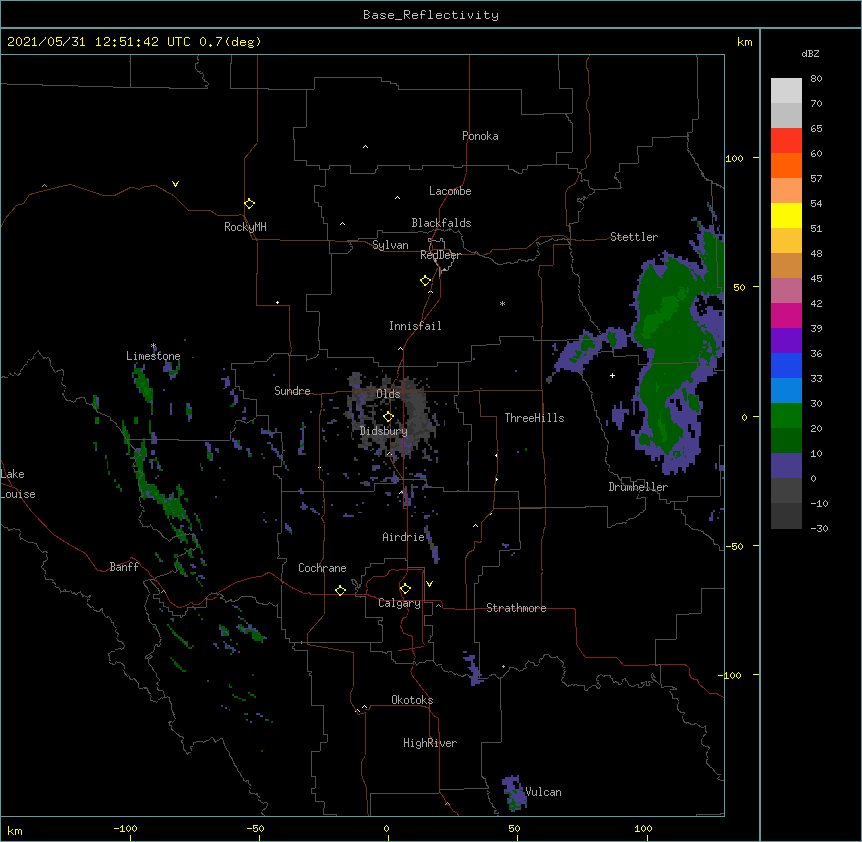Screen dimensions: 862x842
Task: Select the royal blue swatch above 33 dBZ
Action: [x=786, y=365]
